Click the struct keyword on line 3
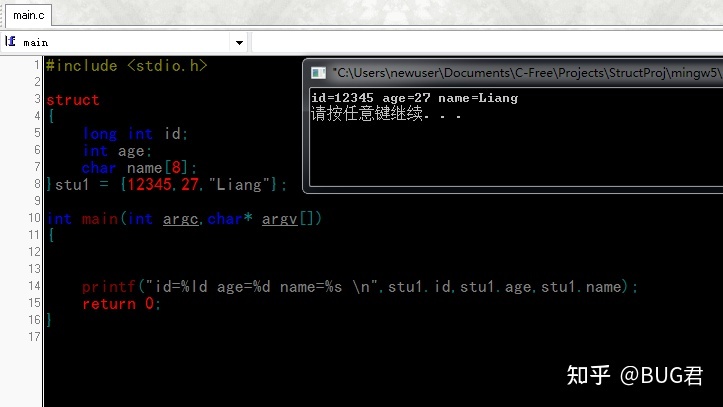 pos(73,100)
